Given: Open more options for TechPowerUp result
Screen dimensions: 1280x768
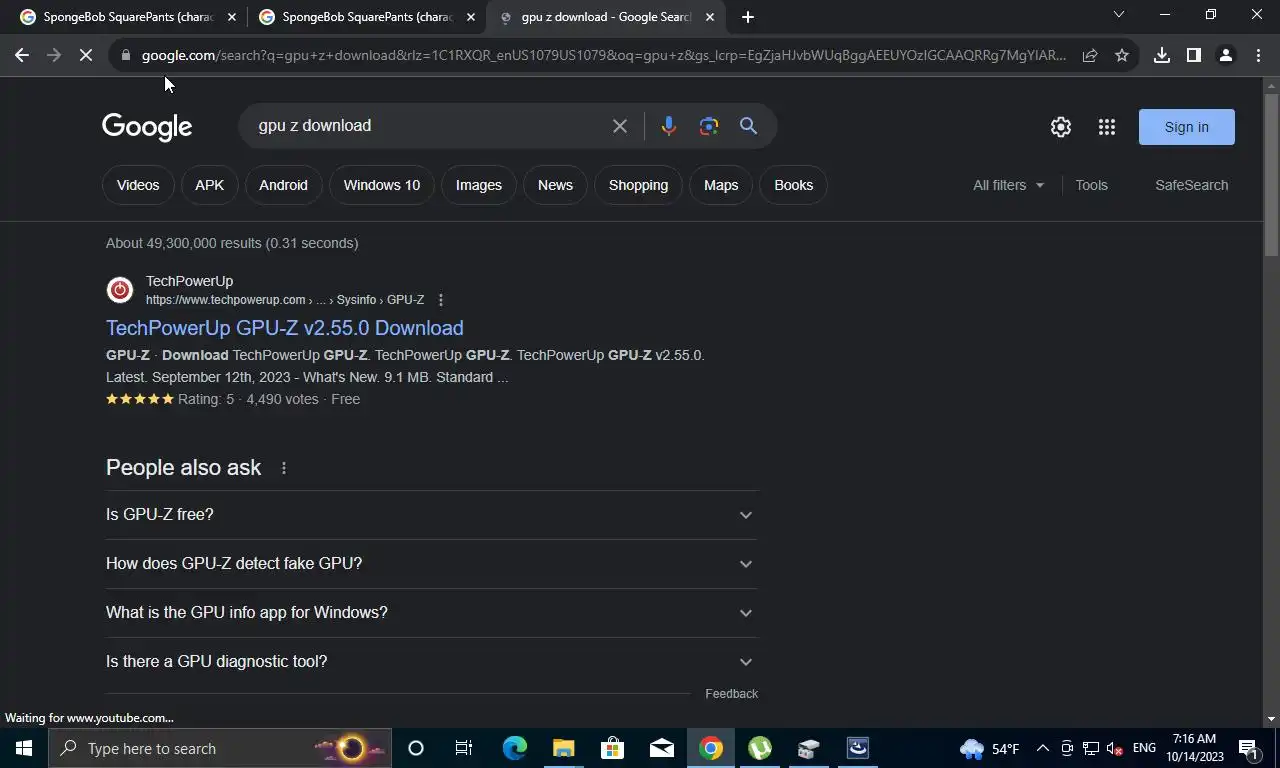Looking at the screenshot, I should point(441,300).
